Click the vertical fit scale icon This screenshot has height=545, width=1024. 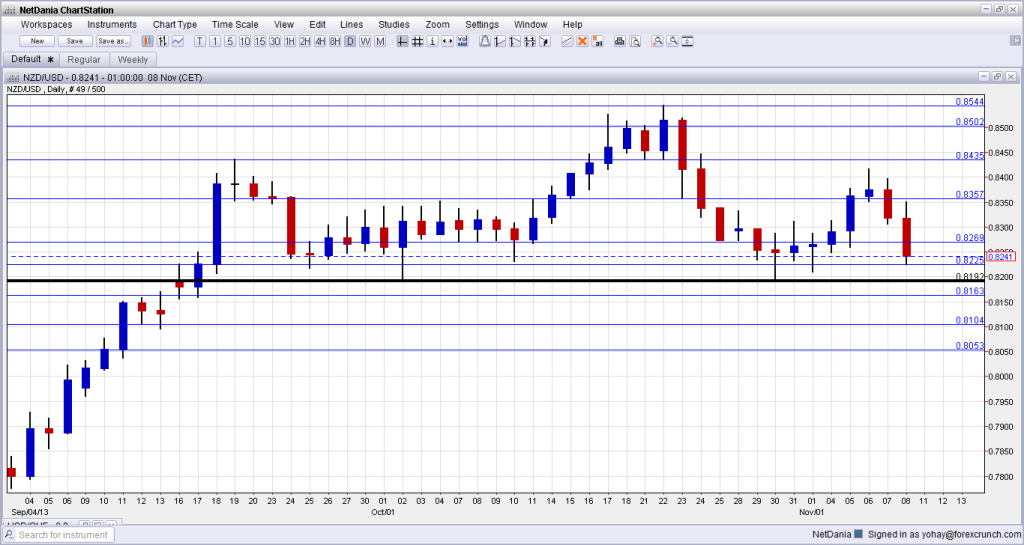tap(687, 41)
